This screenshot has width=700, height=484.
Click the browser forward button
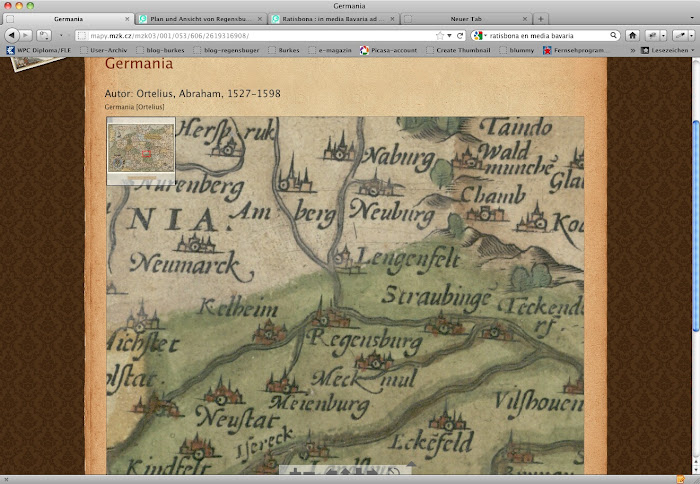point(26,34)
